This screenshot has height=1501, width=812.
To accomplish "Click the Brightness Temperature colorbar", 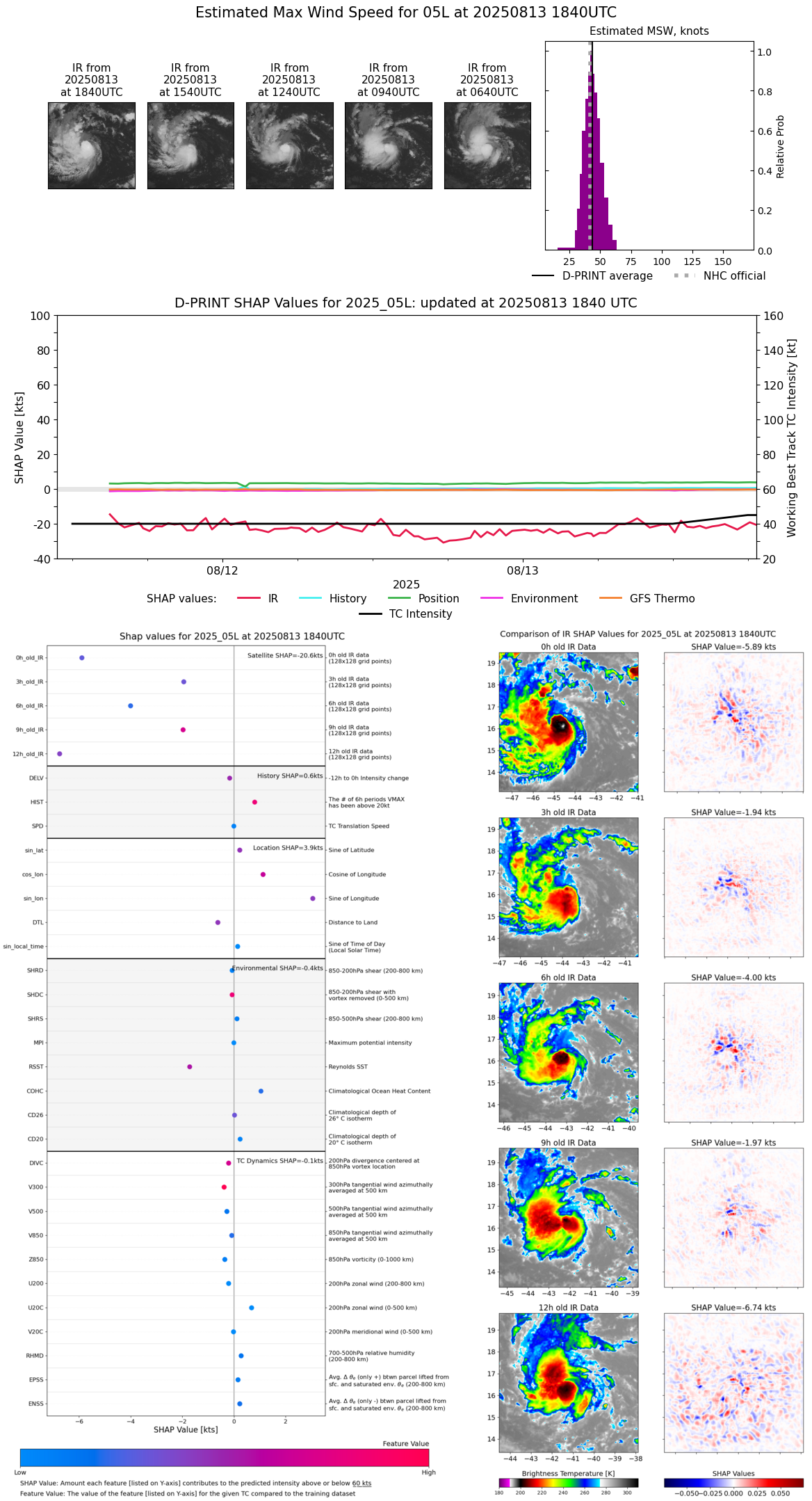I will [x=568, y=1482].
